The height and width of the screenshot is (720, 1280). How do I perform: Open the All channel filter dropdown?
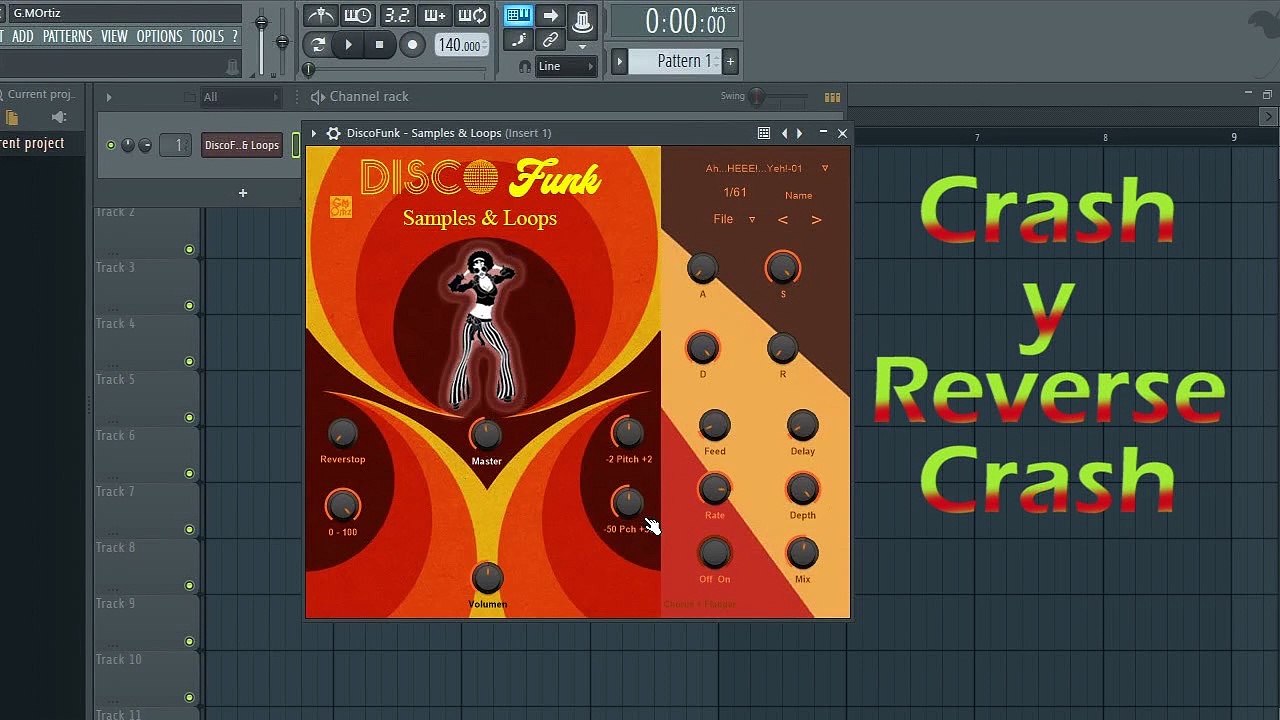point(240,97)
